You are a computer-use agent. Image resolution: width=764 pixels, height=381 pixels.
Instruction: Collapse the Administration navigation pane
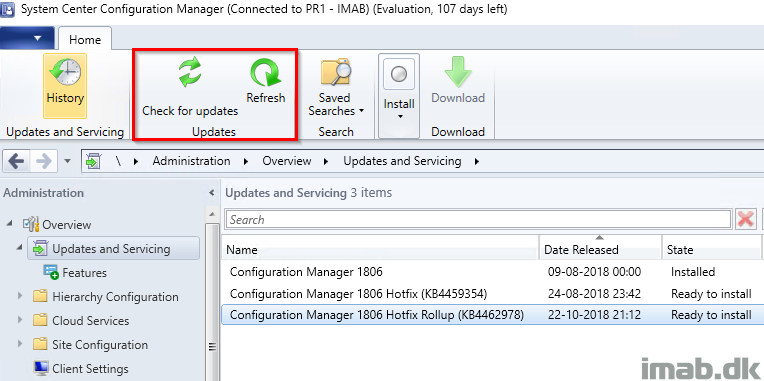(211, 193)
